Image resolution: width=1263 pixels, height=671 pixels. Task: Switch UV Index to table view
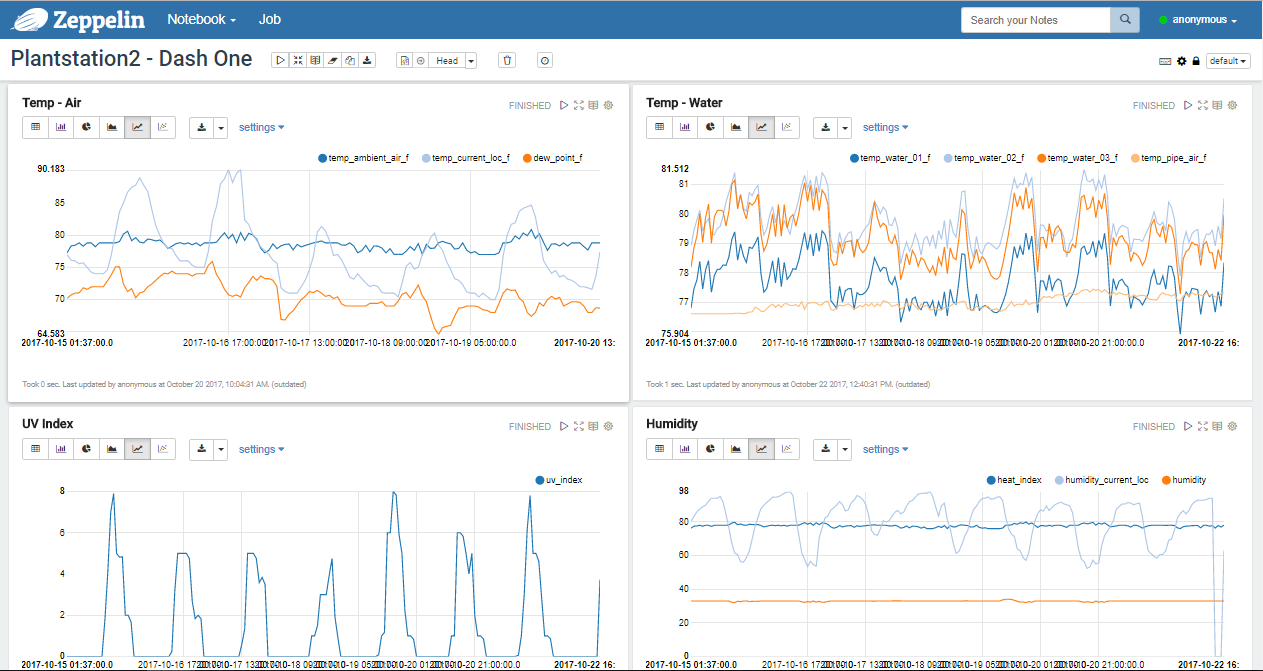(x=35, y=449)
